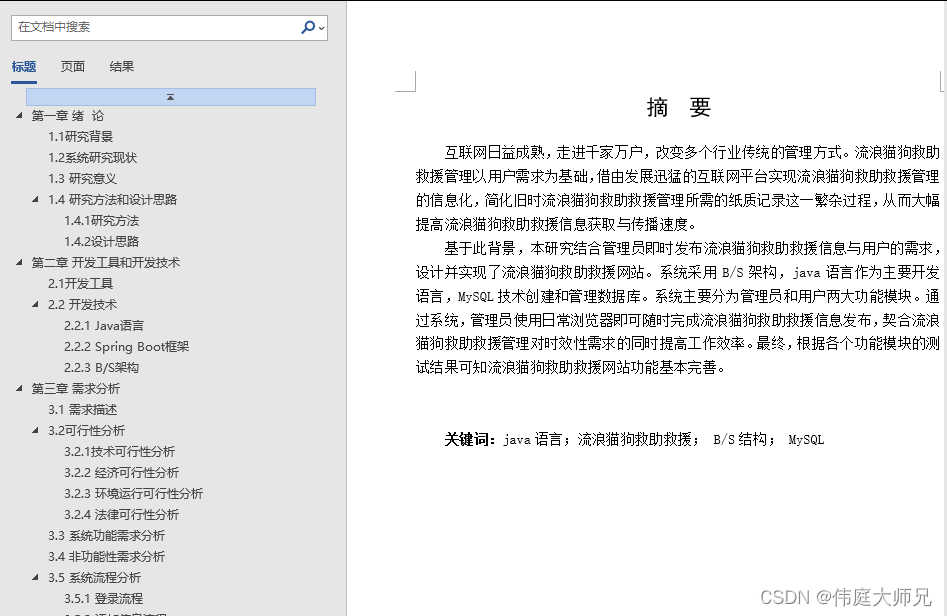Image resolution: width=947 pixels, height=616 pixels.
Task: Collapse the 3.5 系统流程分析 section
Action: point(36,577)
